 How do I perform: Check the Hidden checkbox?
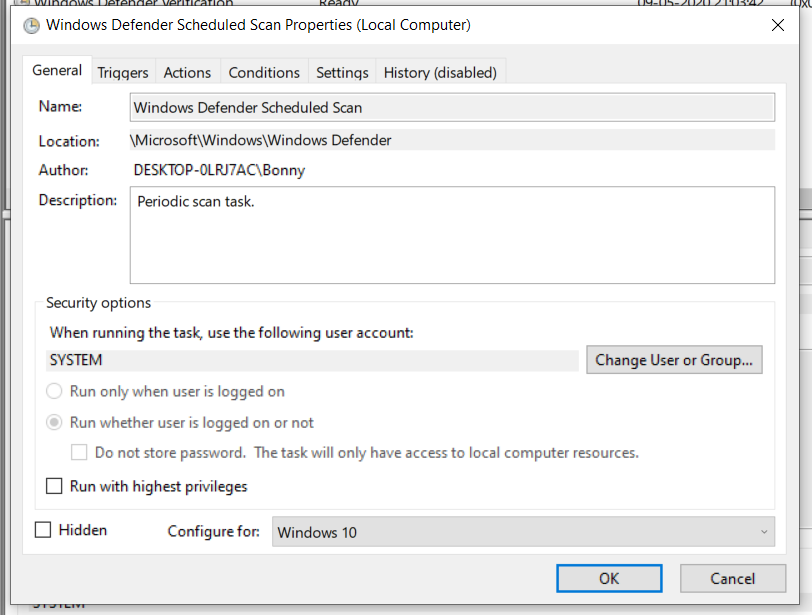(x=43, y=530)
